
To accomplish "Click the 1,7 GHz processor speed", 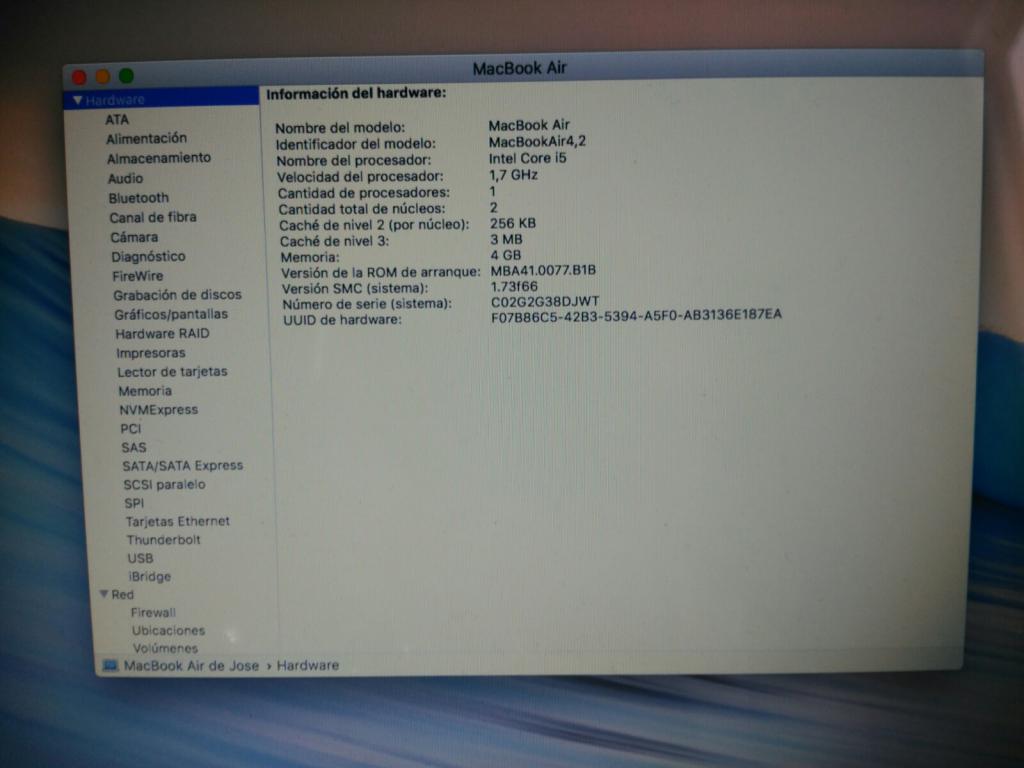I will 513,175.
